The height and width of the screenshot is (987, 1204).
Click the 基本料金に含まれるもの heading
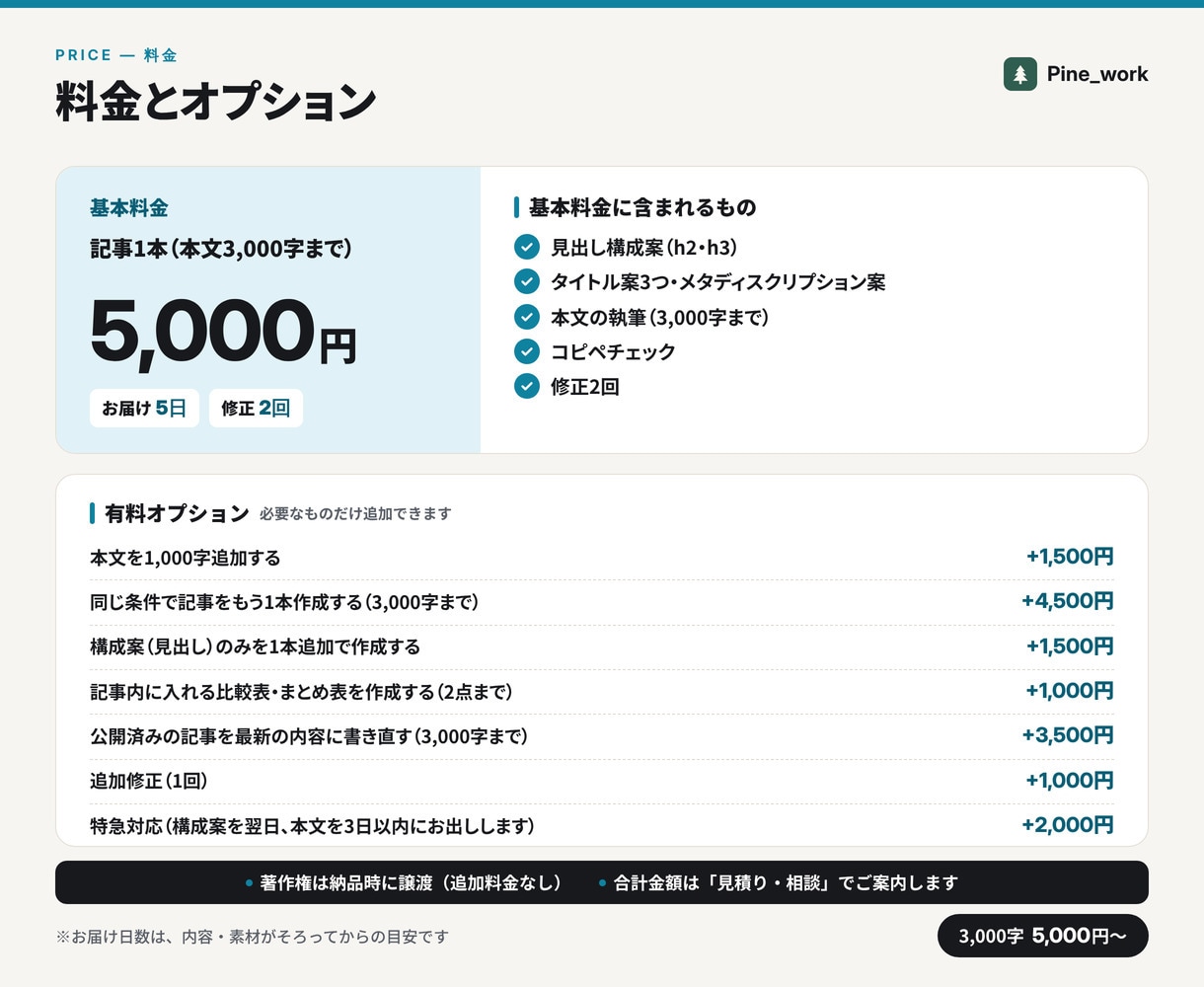click(x=642, y=207)
